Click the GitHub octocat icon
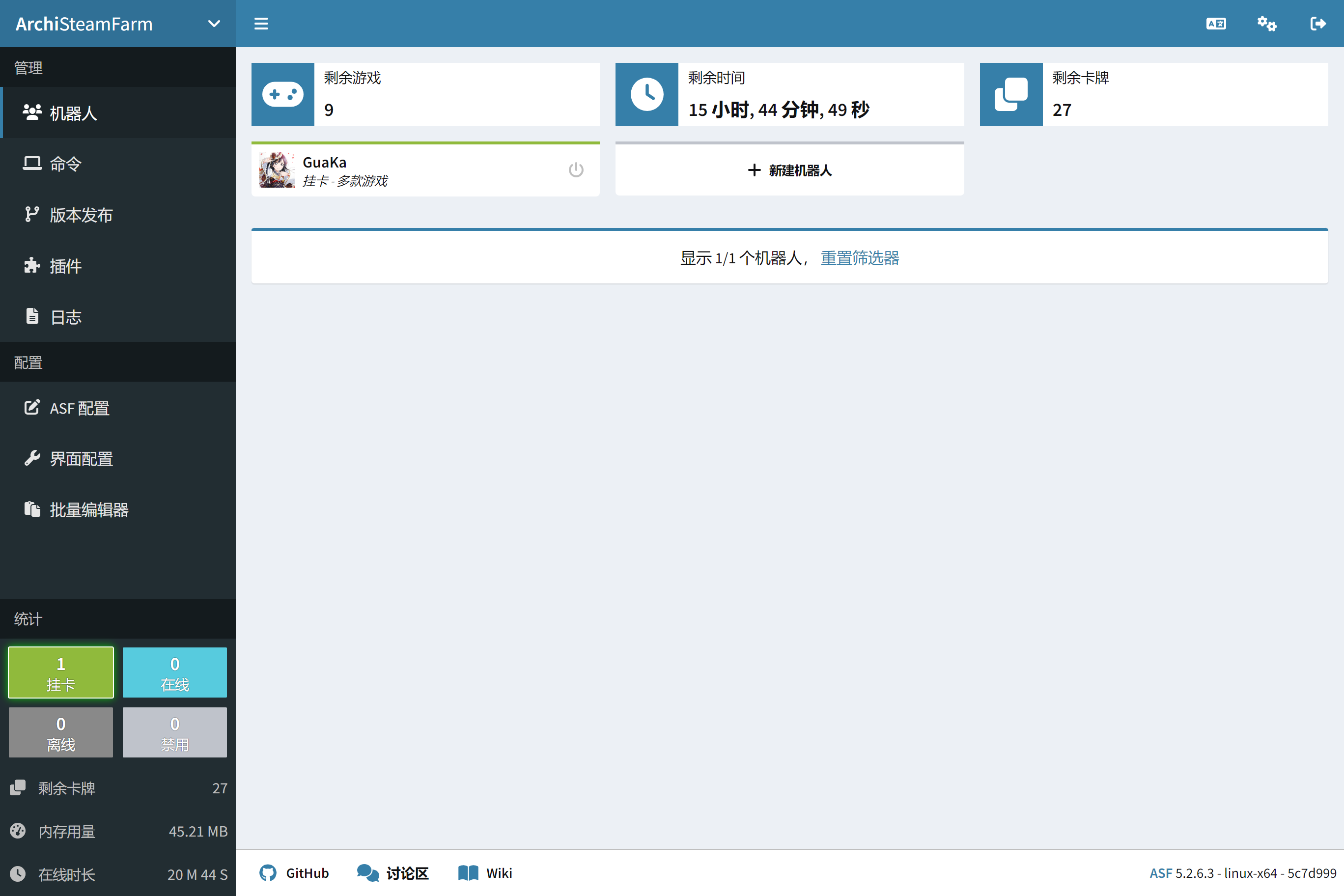The image size is (1344, 896). click(x=268, y=873)
